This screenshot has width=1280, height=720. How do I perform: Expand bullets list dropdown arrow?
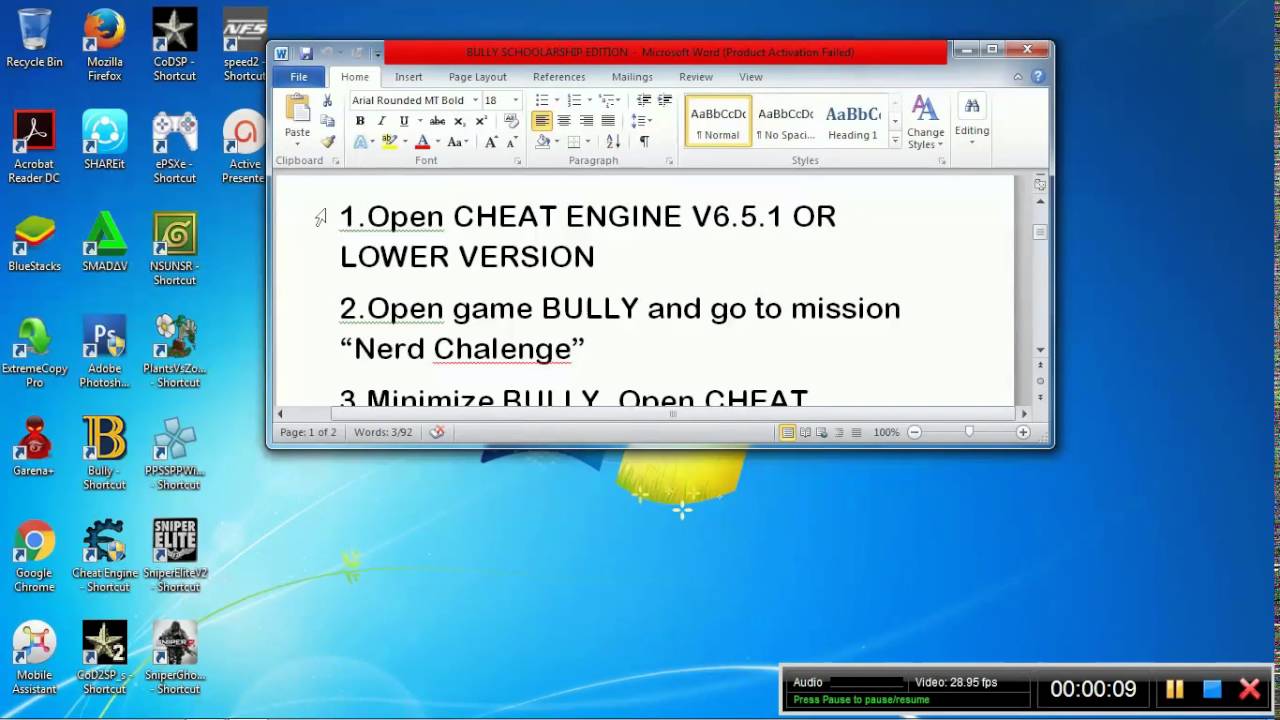pos(556,100)
